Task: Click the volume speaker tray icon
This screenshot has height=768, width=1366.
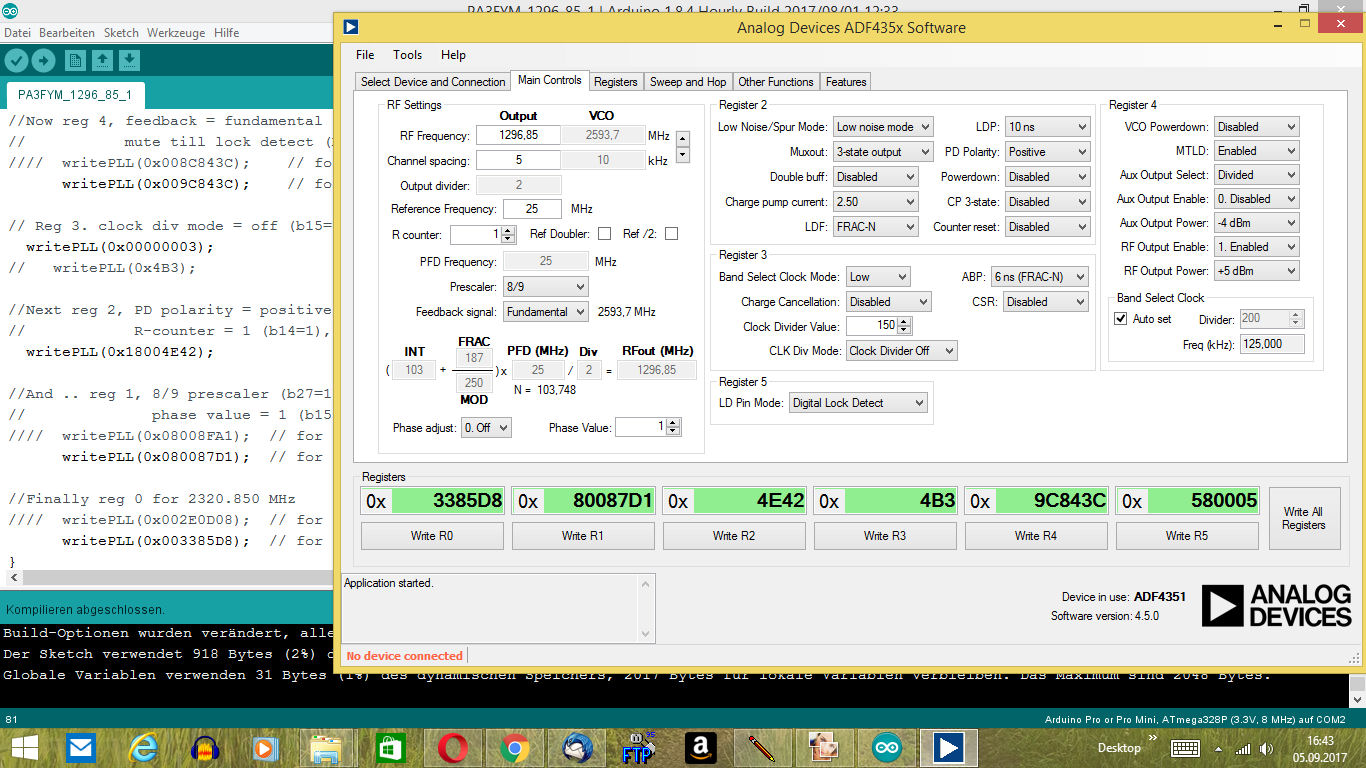Action: (1265, 748)
